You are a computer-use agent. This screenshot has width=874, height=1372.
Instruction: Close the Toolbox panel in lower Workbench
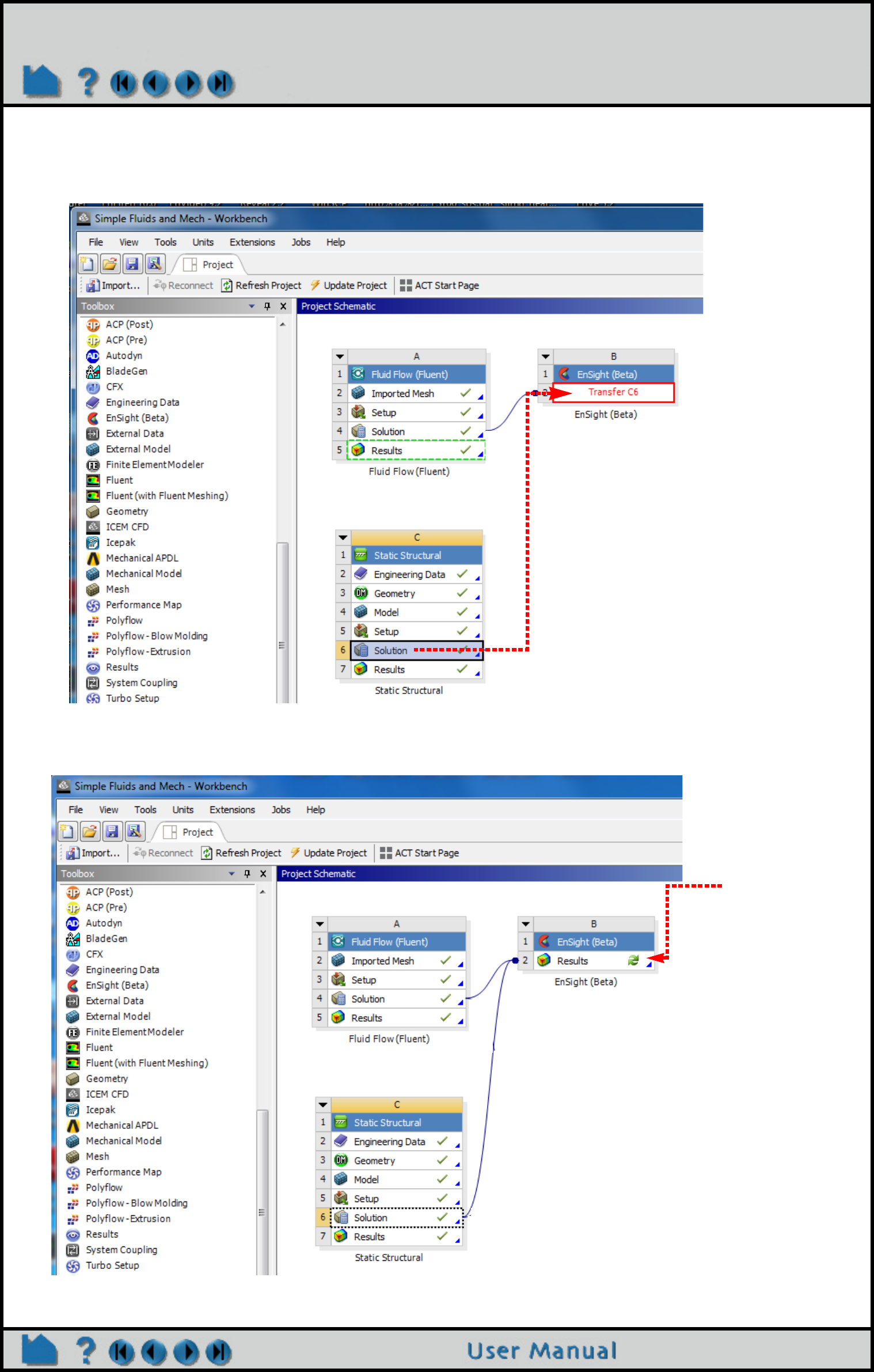[x=263, y=873]
